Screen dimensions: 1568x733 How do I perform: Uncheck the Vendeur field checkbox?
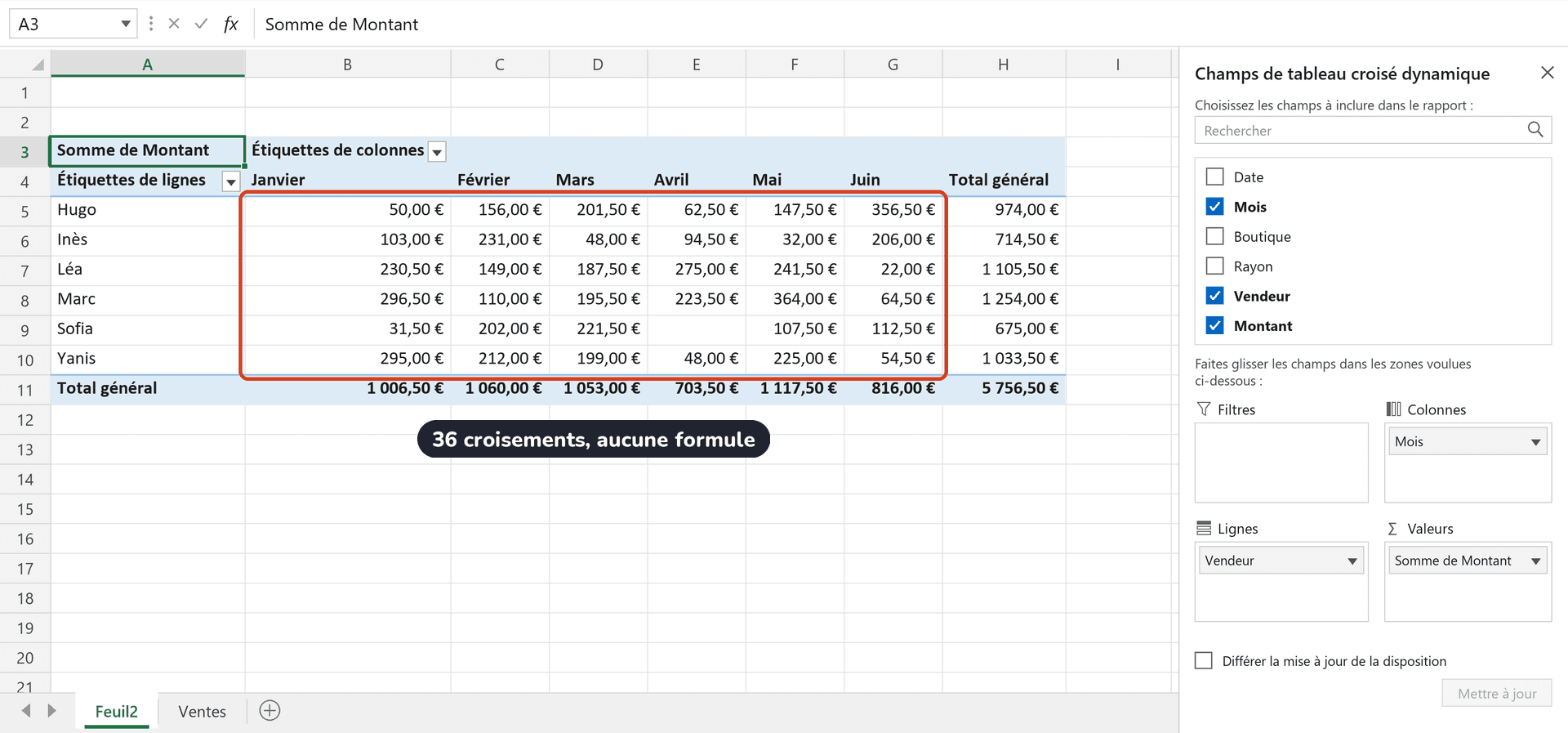click(1215, 295)
